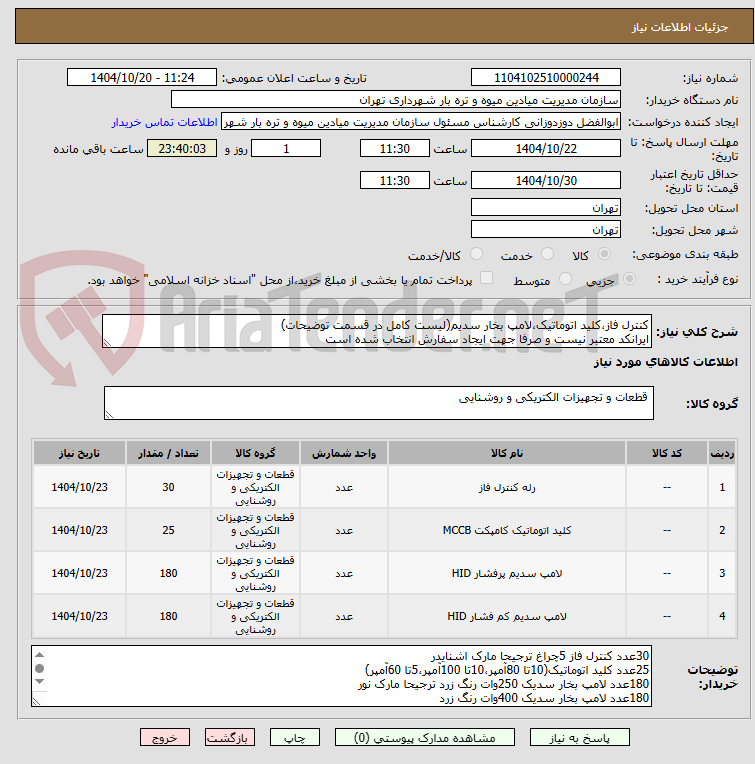Click the price validity date 1404/10/30
The height and width of the screenshot is (764, 755).
tap(546, 181)
